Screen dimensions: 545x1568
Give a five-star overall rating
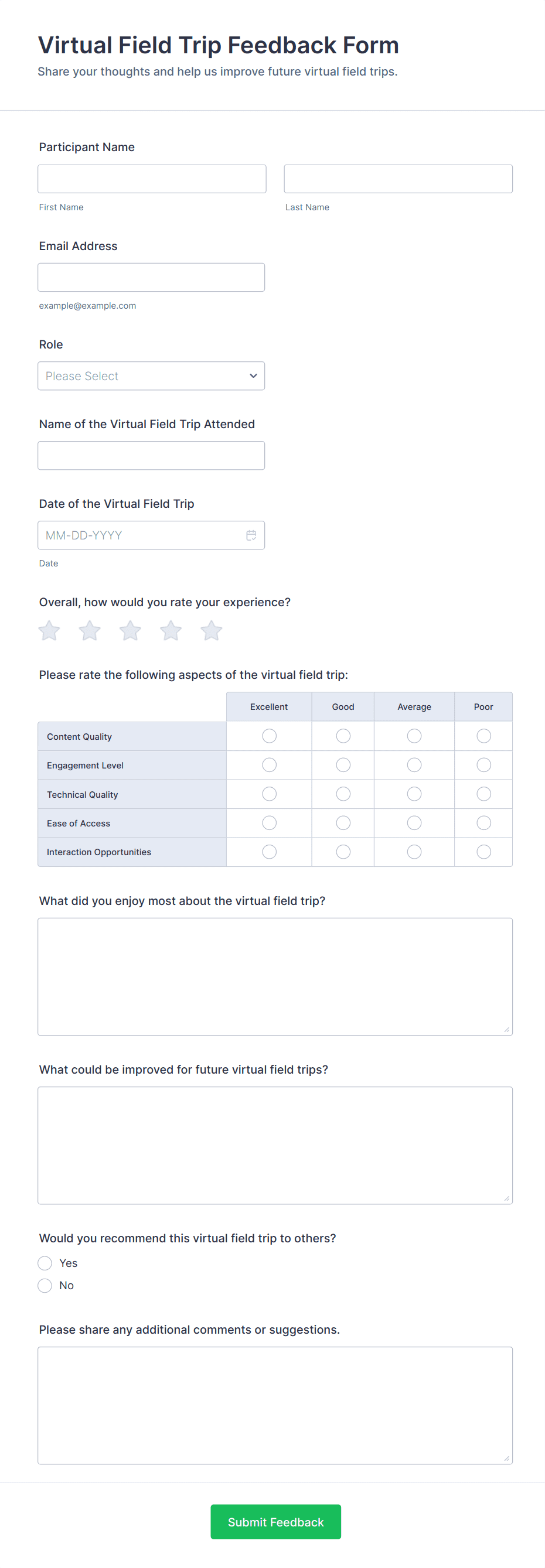click(x=212, y=631)
